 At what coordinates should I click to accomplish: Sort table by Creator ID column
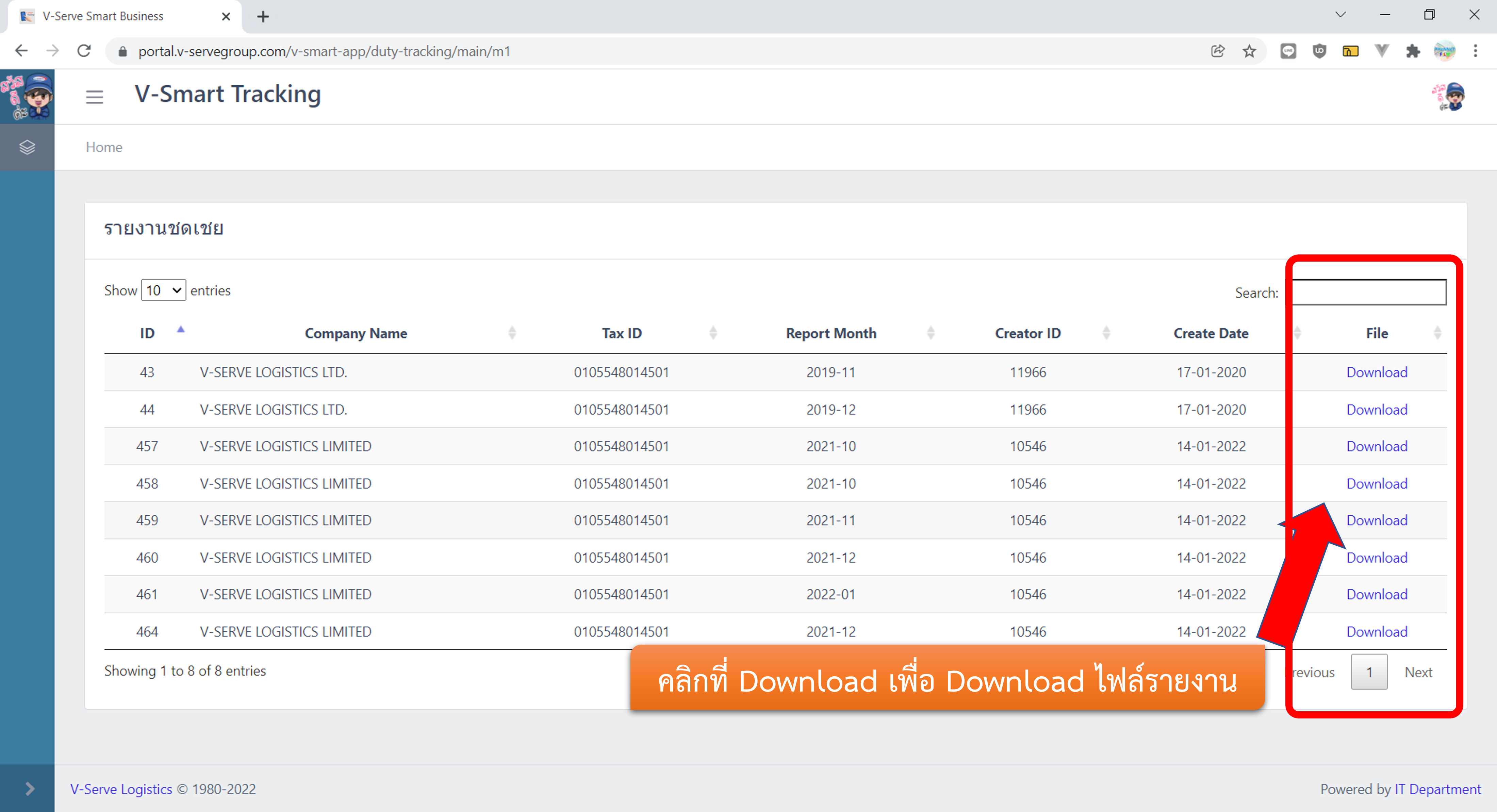pyautogui.click(x=1027, y=333)
